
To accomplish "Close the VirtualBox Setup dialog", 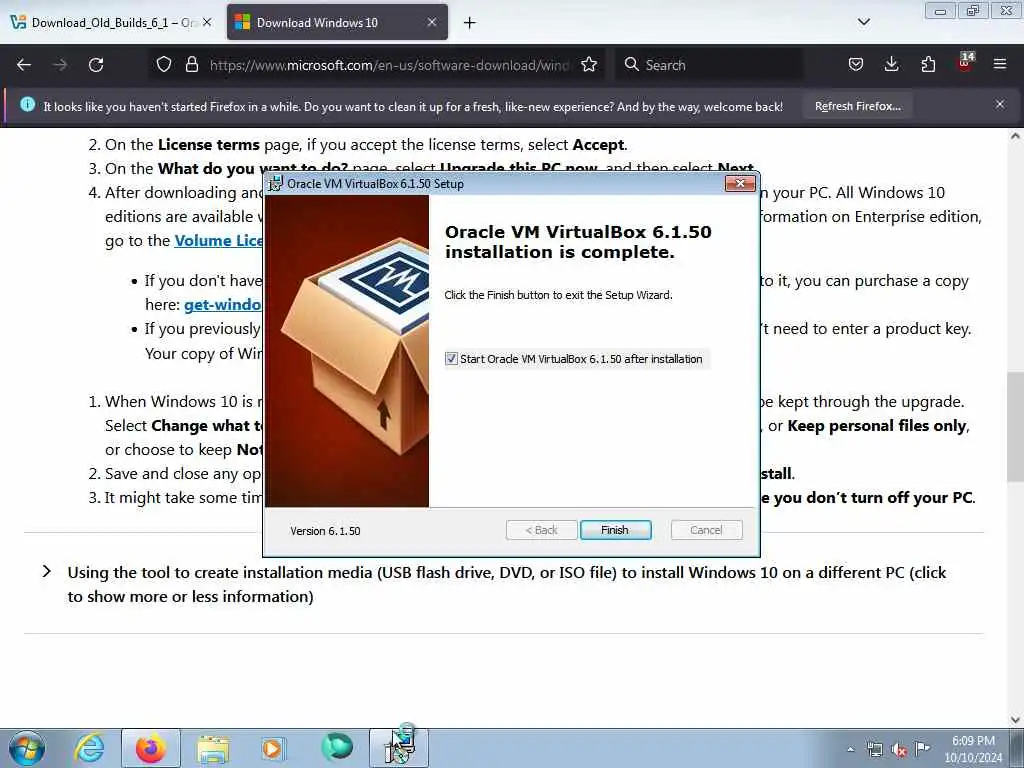I will tap(740, 184).
